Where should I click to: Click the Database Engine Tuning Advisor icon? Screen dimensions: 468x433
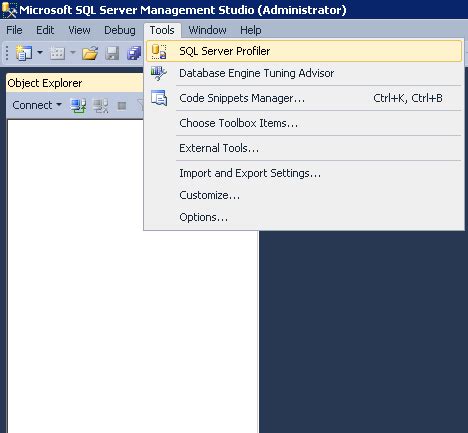tap(158, 73)
